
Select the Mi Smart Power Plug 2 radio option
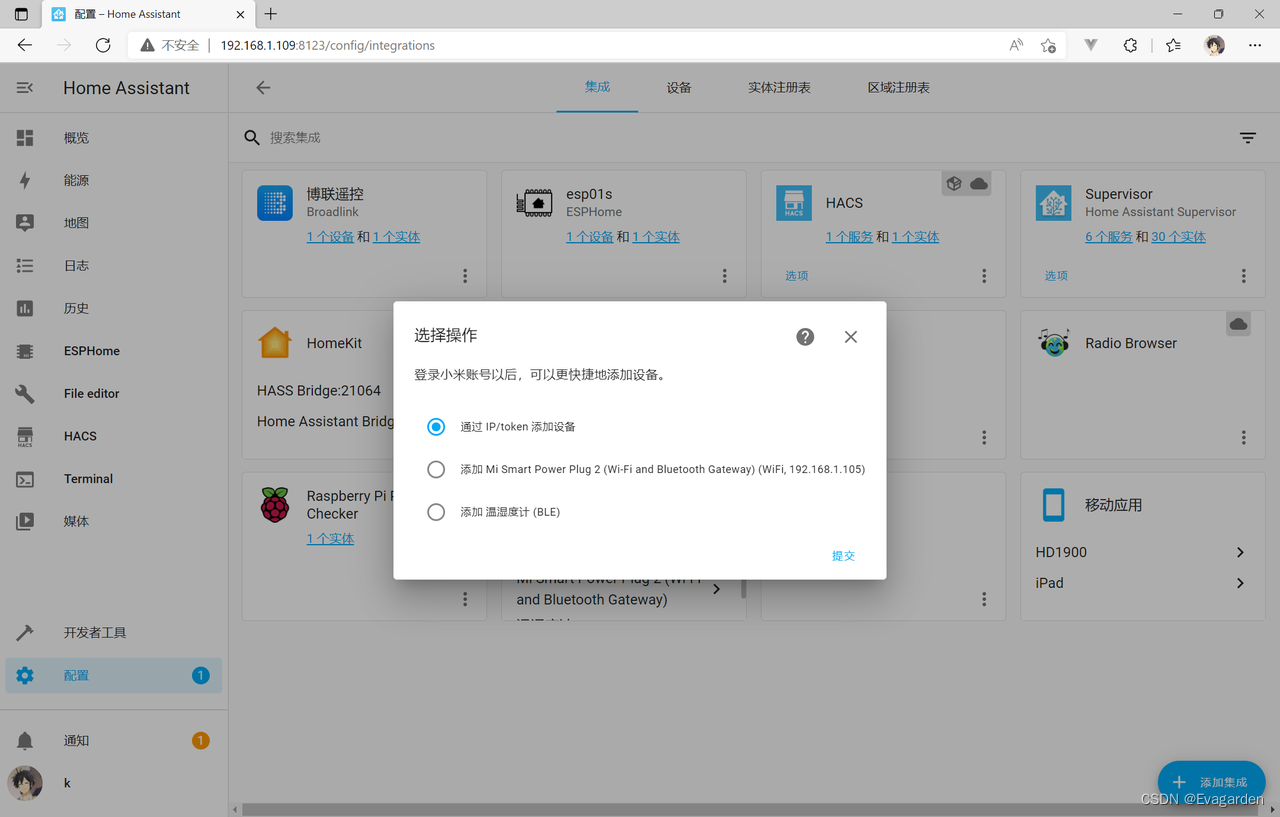436,469
